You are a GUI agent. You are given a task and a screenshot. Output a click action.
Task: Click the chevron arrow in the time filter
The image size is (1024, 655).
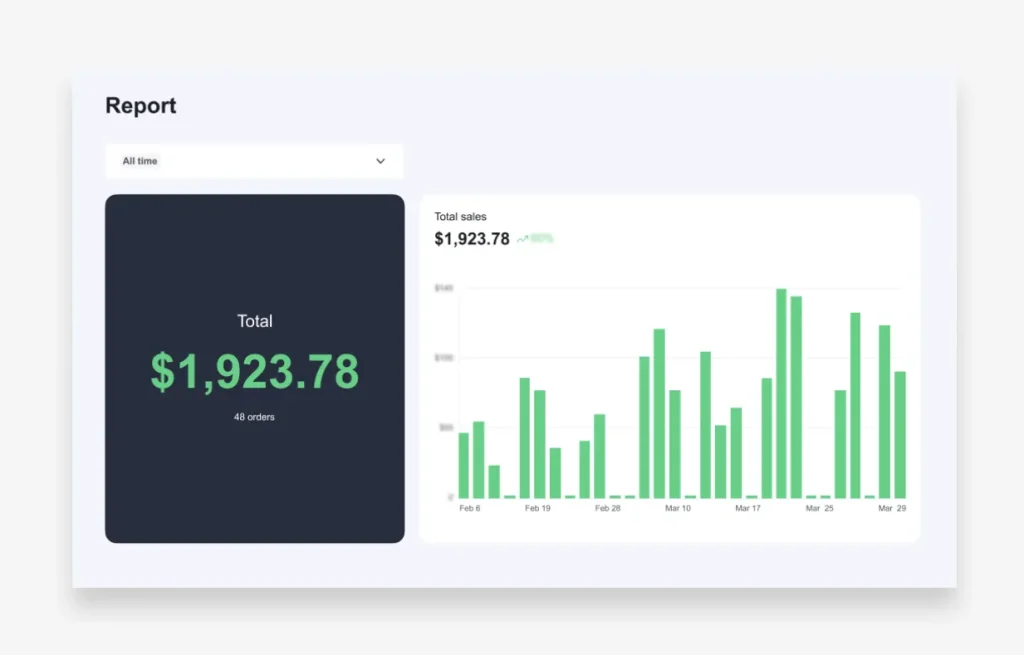380,161
